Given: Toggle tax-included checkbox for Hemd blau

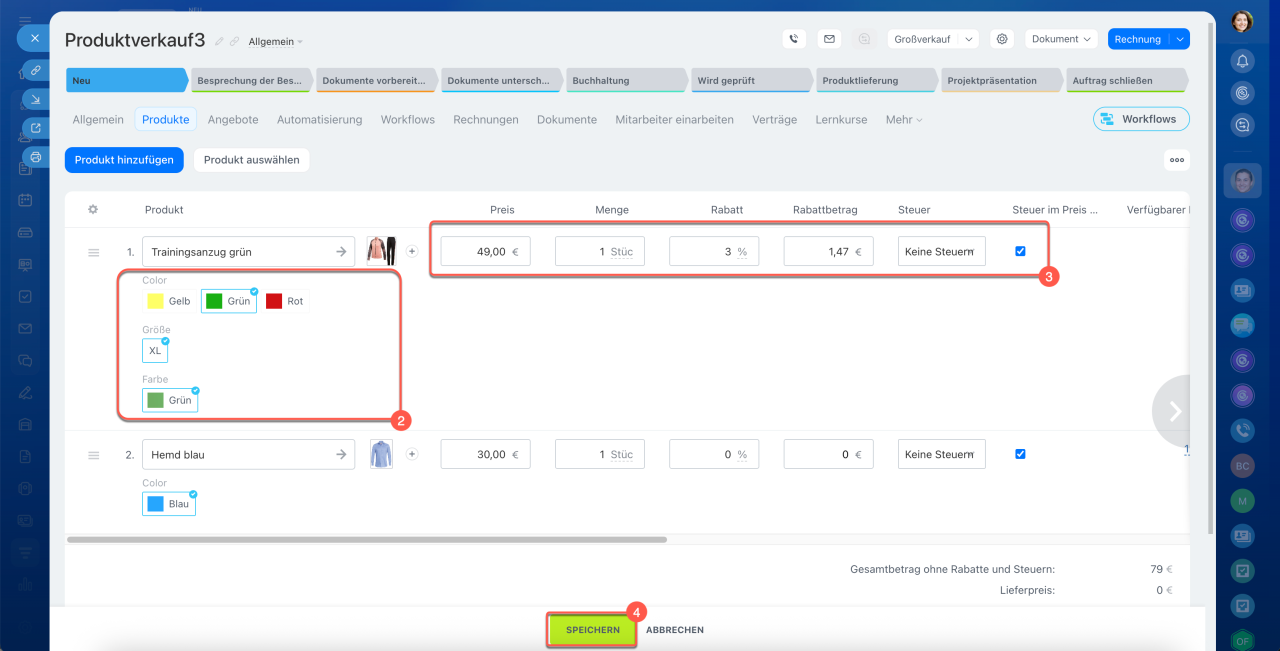Looking at the screenshot, I should click(x=1020, y=453).
